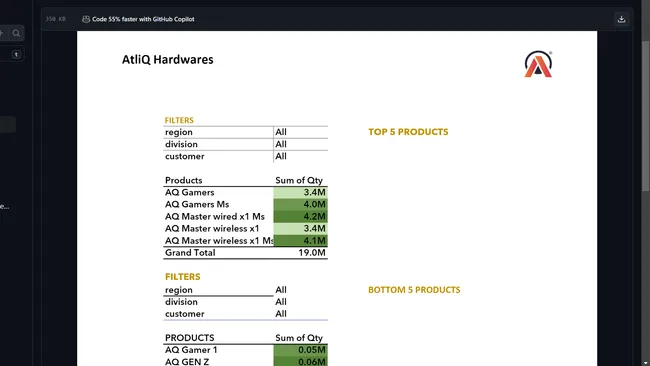Click the '4.1M' quantity value
Screen dimensions: 650x366
(x=314, y=241)
